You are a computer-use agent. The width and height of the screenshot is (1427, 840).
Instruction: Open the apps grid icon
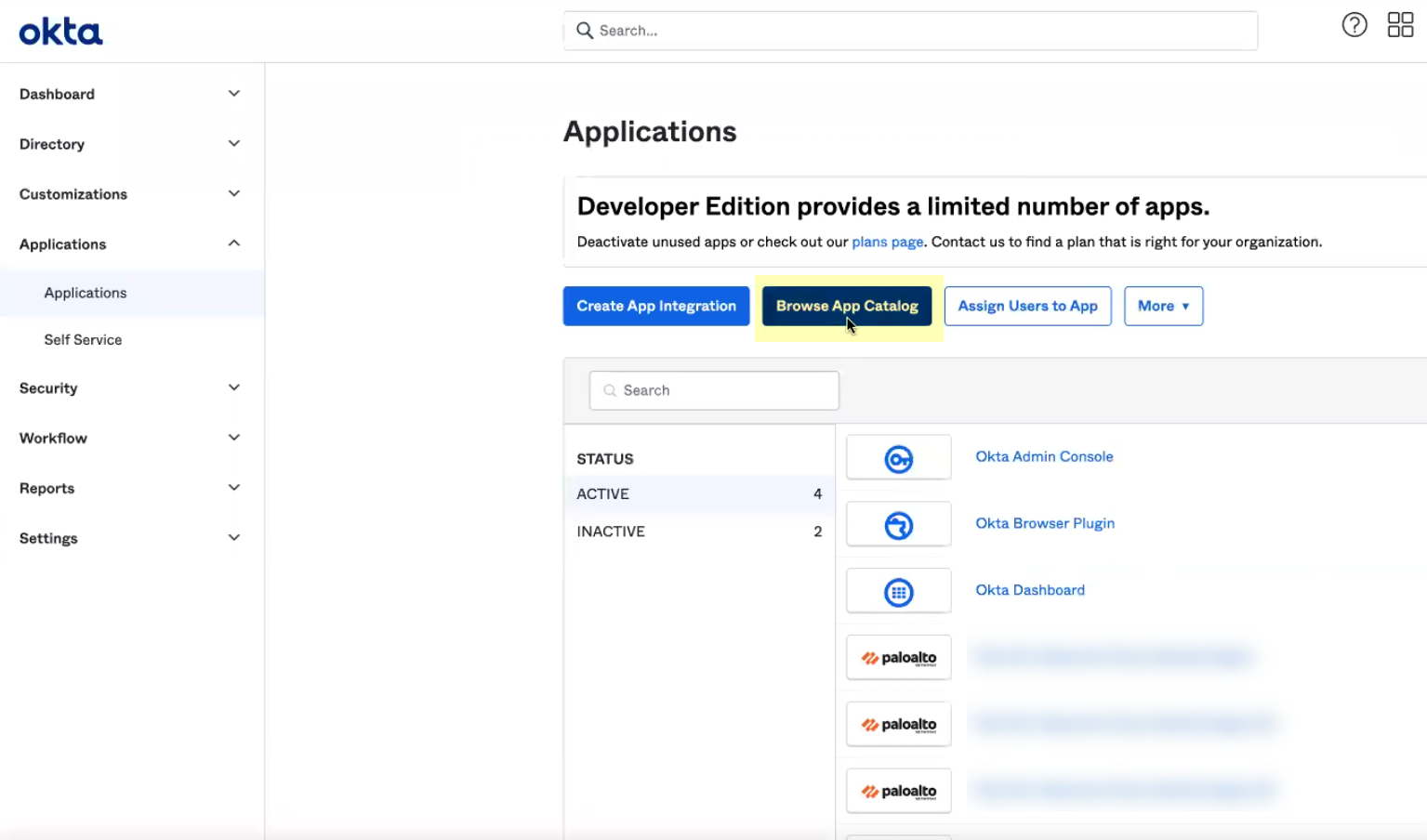pyautogui.click(x=1399, y=25)
